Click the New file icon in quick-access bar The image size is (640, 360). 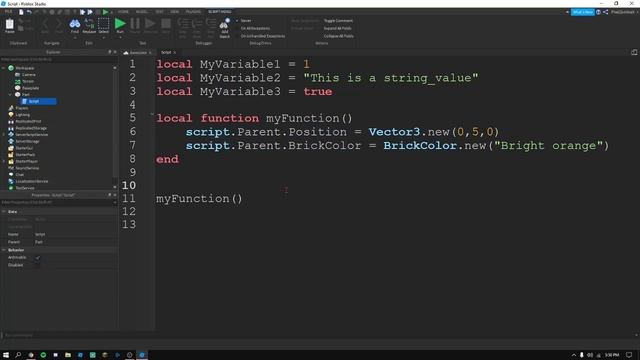(21, 12)
